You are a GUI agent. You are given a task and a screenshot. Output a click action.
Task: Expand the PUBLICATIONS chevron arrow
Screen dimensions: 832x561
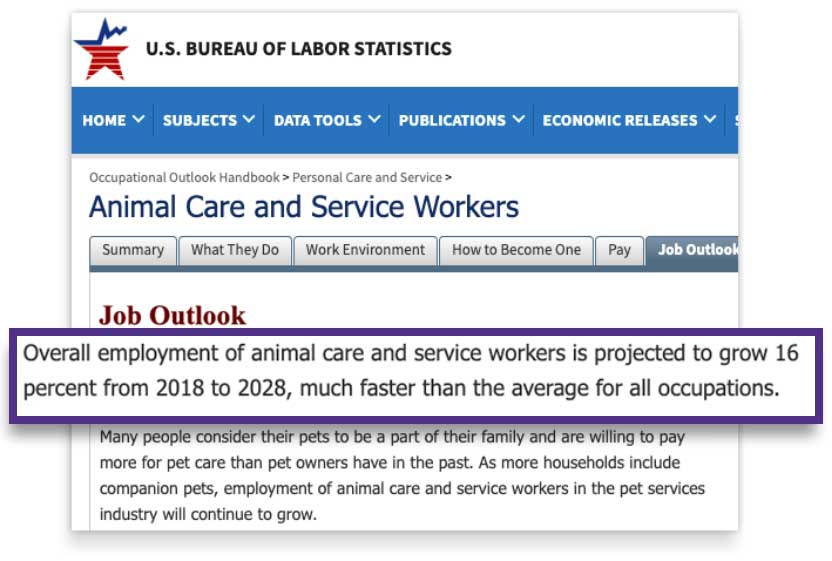519,120
